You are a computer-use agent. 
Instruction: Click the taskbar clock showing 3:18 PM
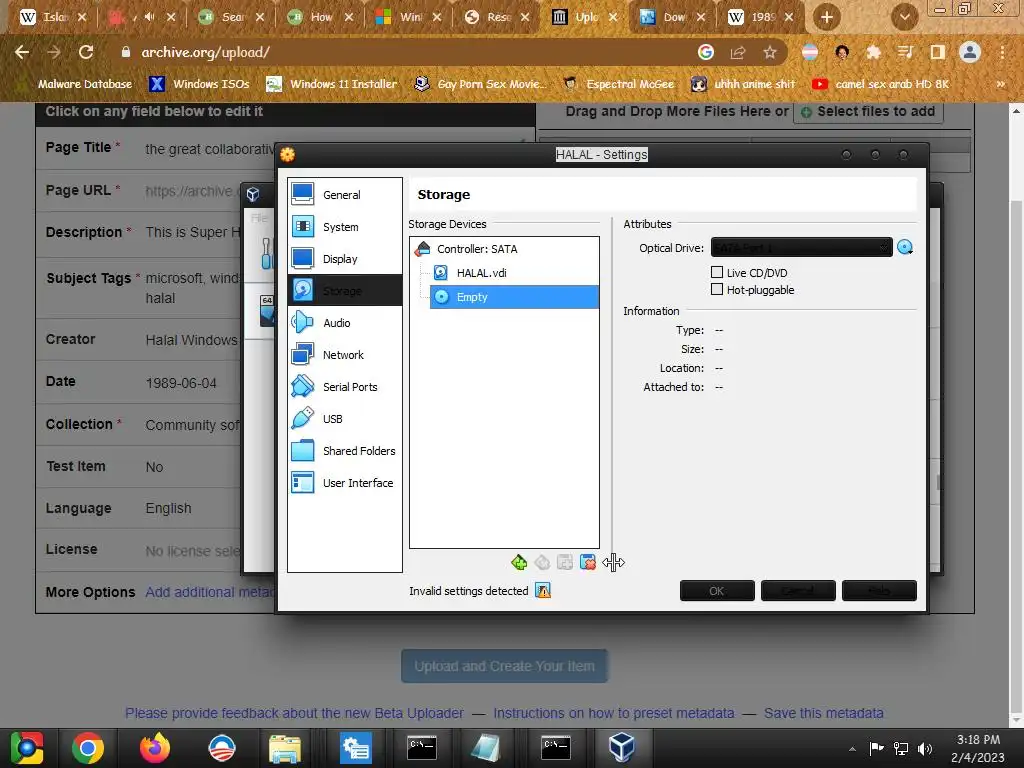click(978, 748)
